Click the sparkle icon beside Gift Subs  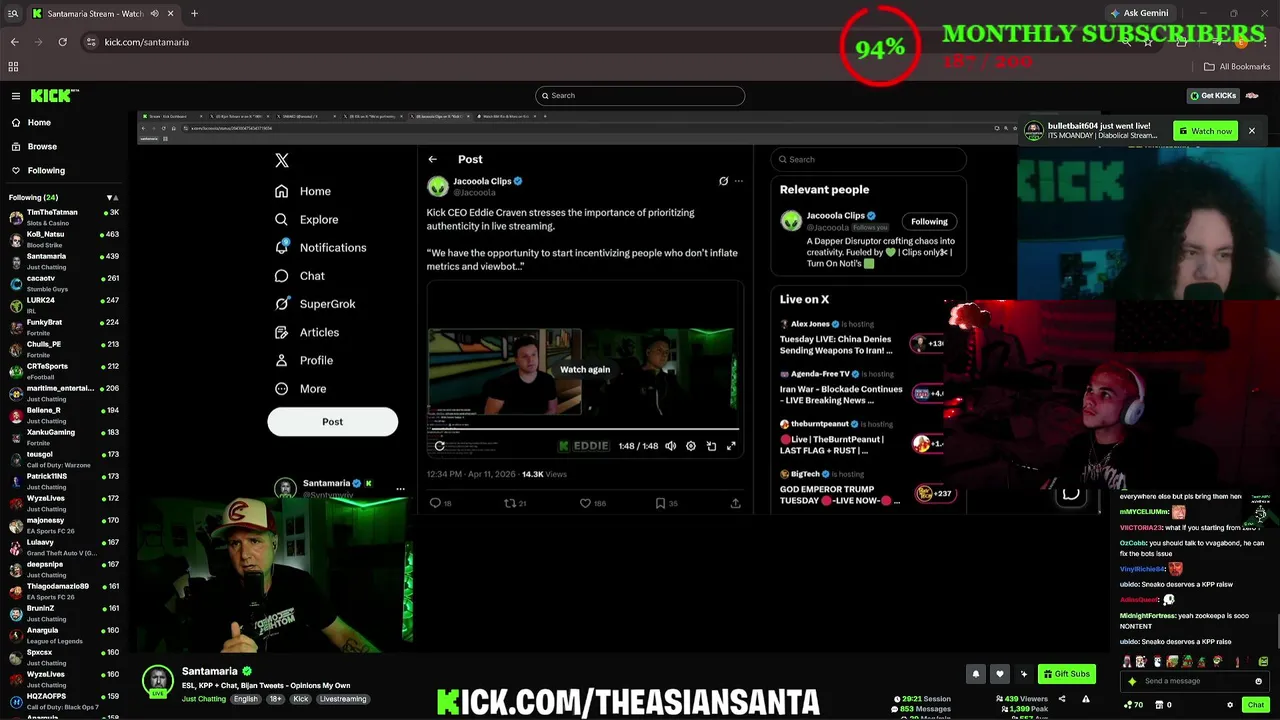[x=1023, y=674]
